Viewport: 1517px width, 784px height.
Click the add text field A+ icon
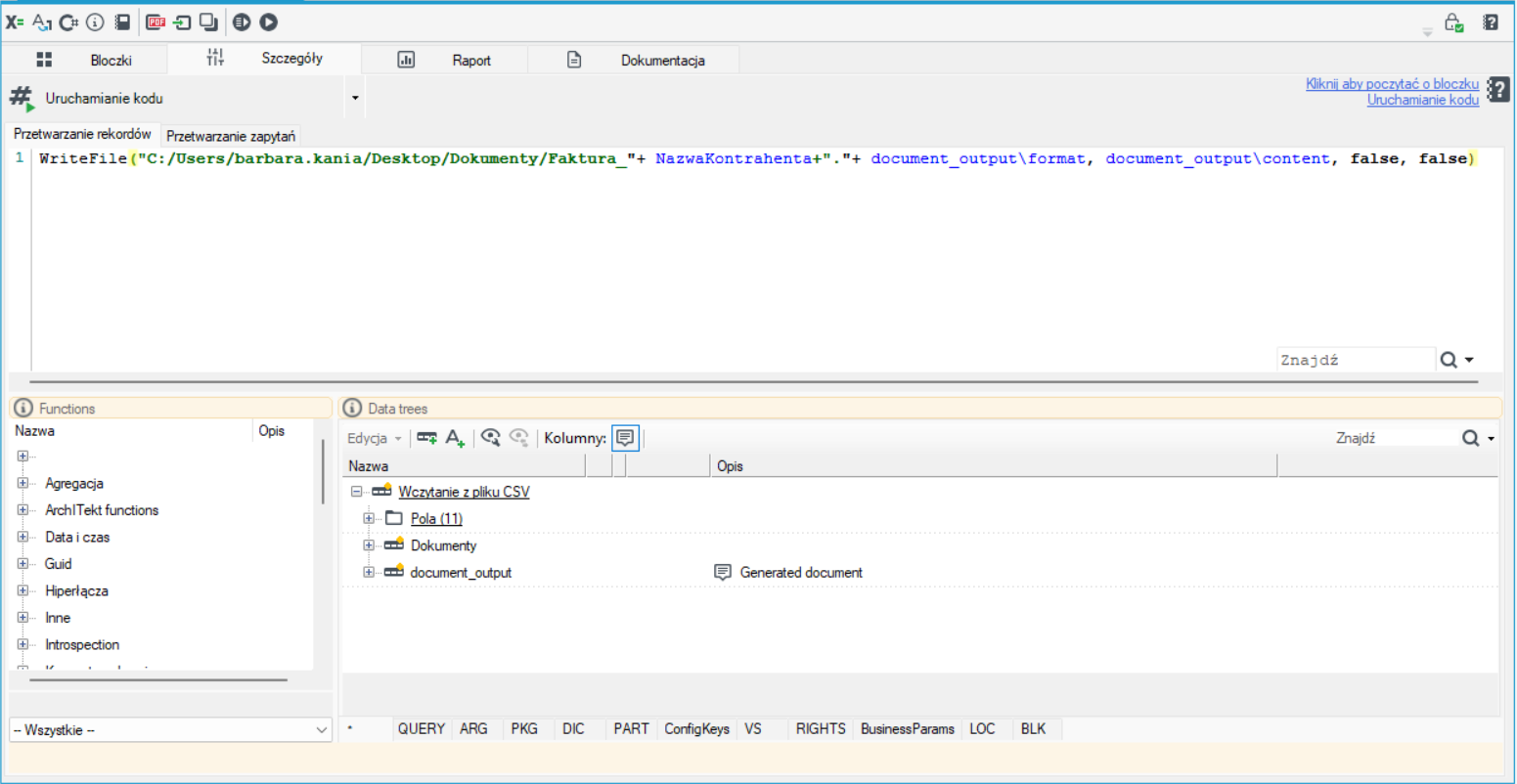(455, 438)
